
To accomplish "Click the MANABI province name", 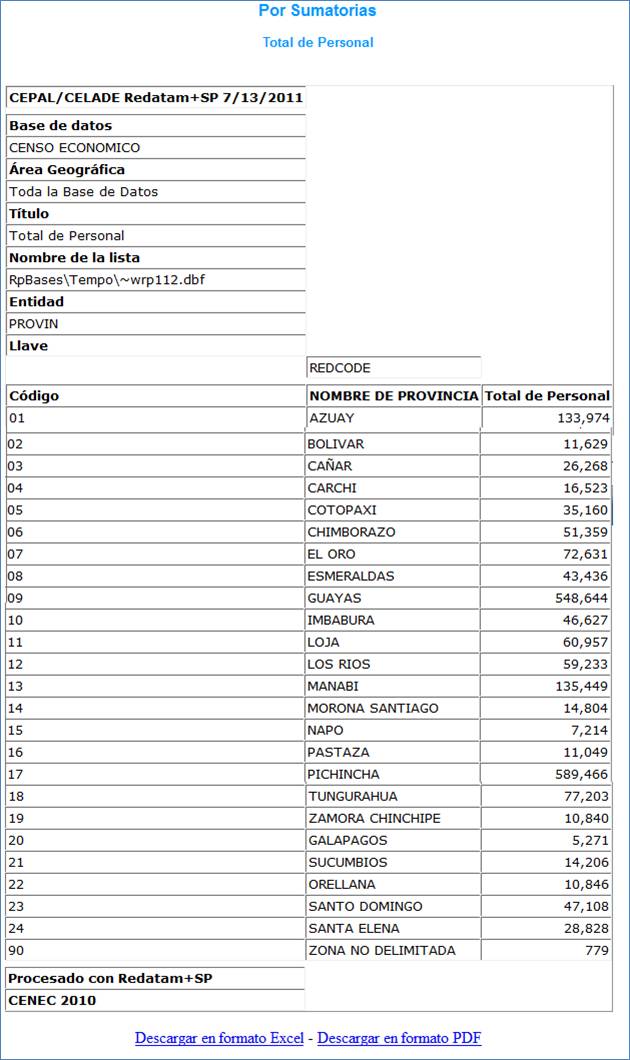I will pyautogui.click(x=333, y=686).
